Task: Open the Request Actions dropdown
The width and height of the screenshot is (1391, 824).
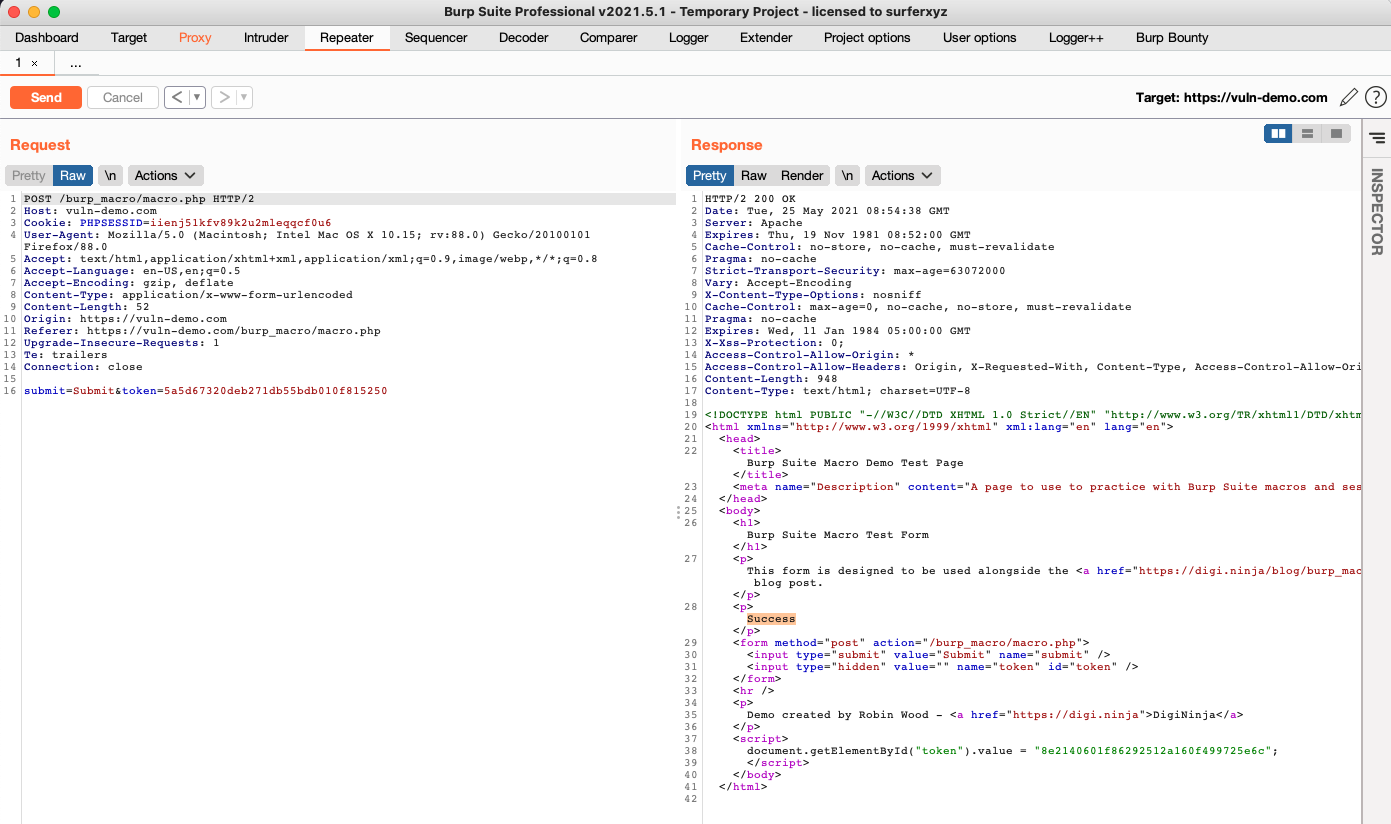Action: (165, 175)
